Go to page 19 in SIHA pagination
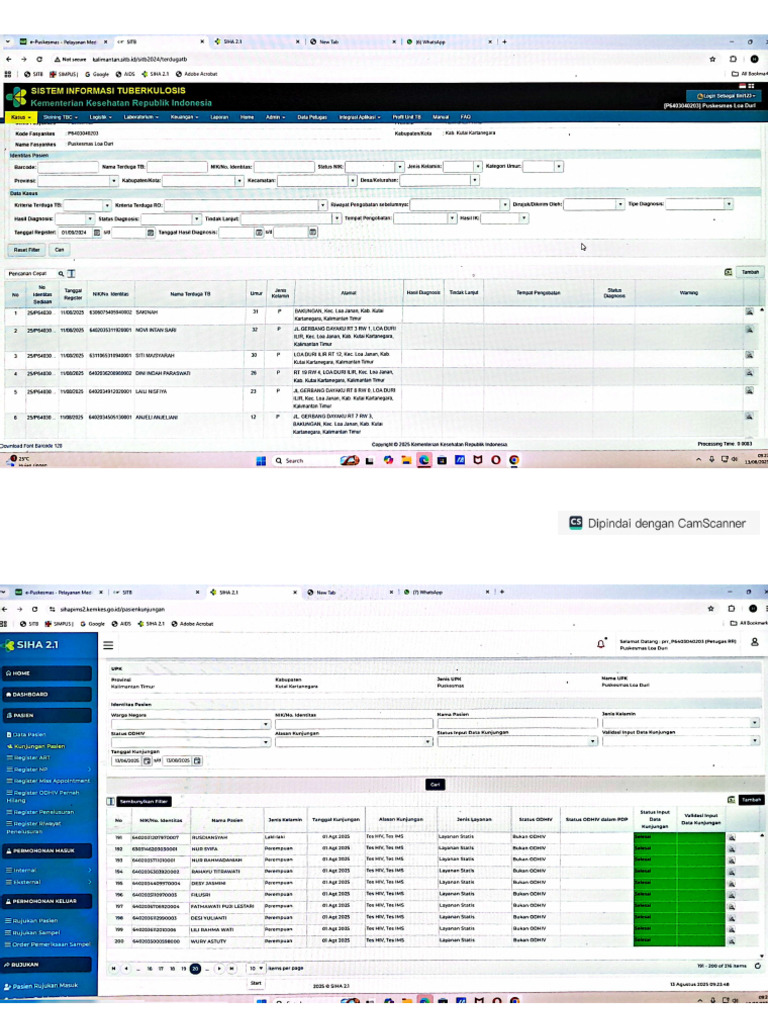Image resolution: width=768 pixels, height=1024 pixels. 184,969
